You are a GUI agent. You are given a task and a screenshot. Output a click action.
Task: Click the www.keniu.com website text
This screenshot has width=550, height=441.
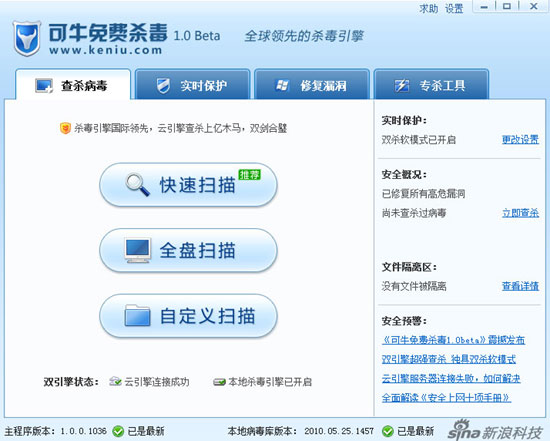pyautogui.click(x=106, y=50)
